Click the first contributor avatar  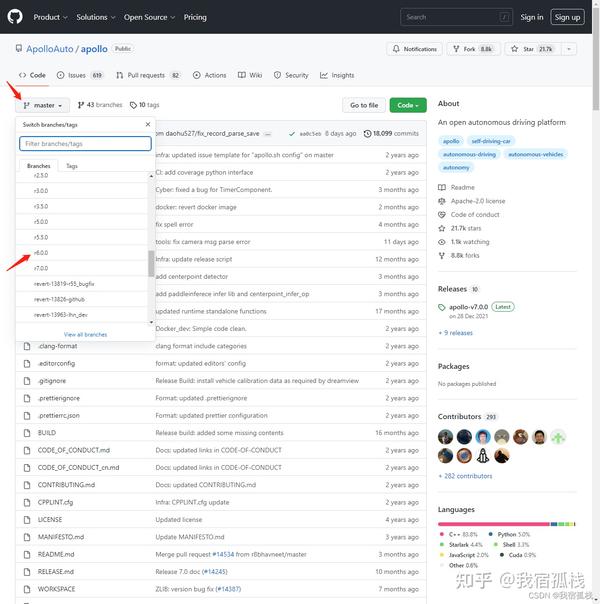(446, 437)
